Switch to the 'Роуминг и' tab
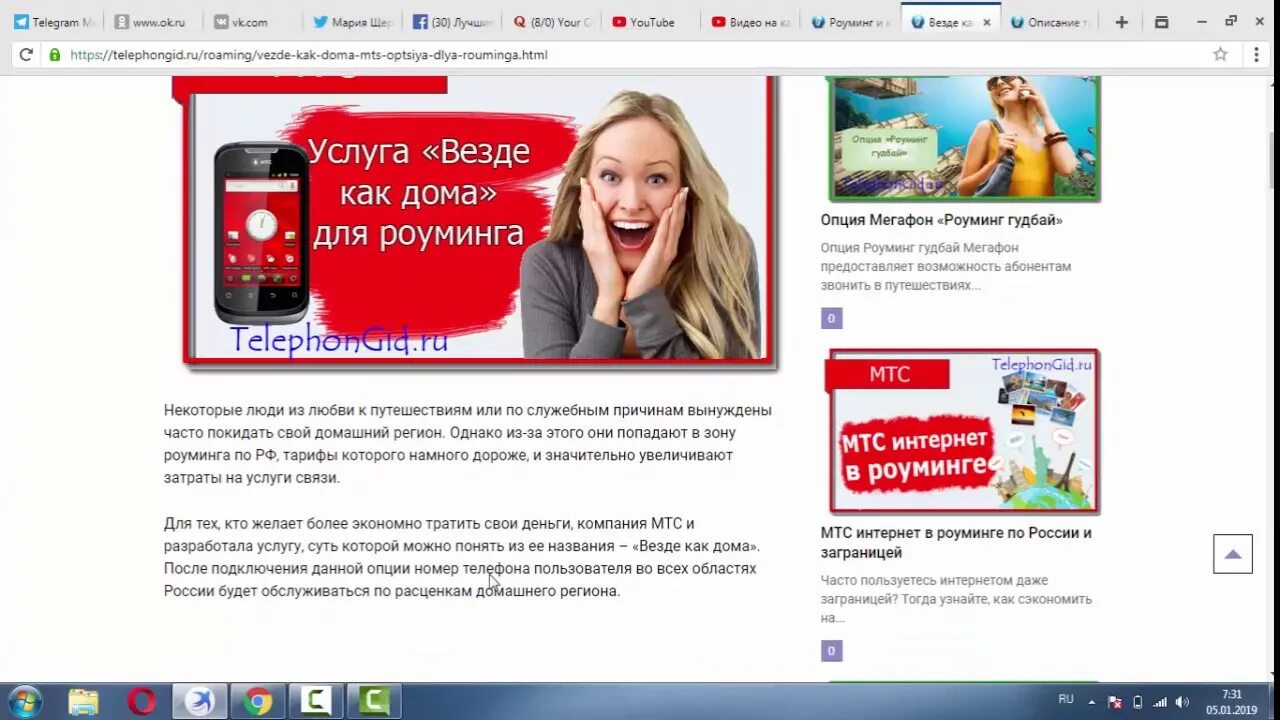The image size is (1280, 720). tap(850, 22)
